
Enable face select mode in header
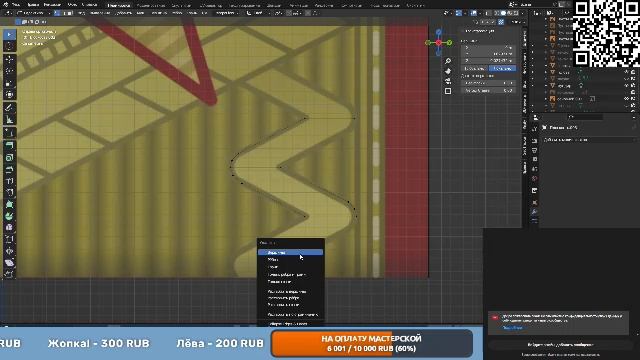[70, 13]
